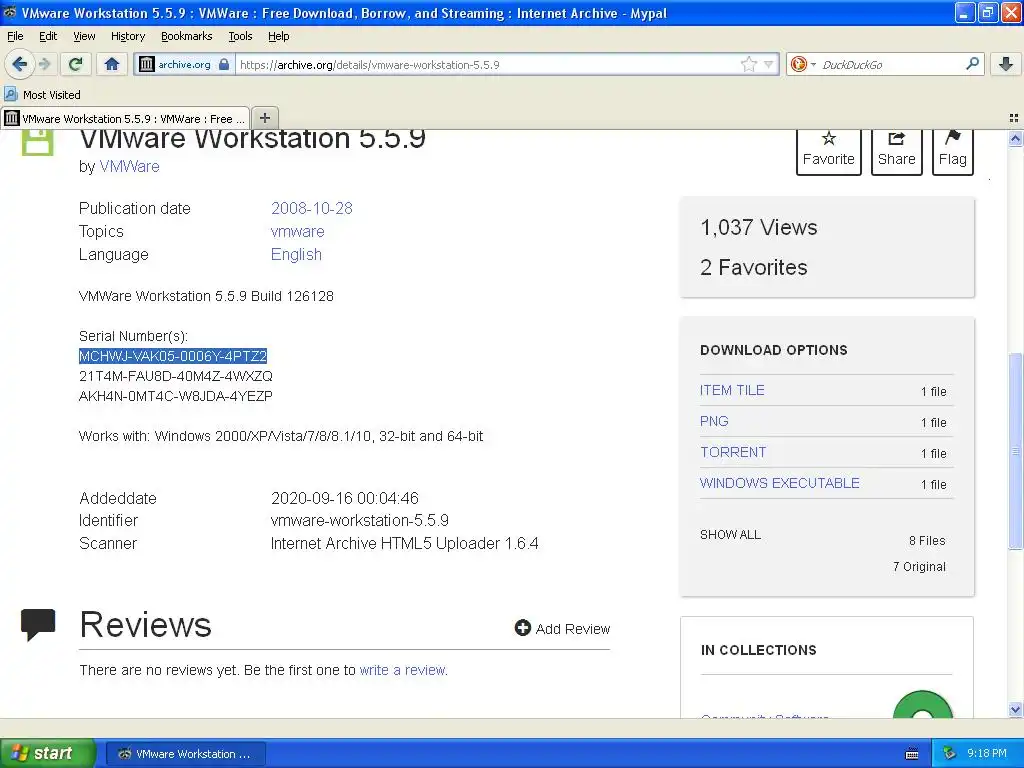The height and width of the screenshot is (768, 1024).
Task: Bookmark this page with the star icon
Action: tap(748, 64)
